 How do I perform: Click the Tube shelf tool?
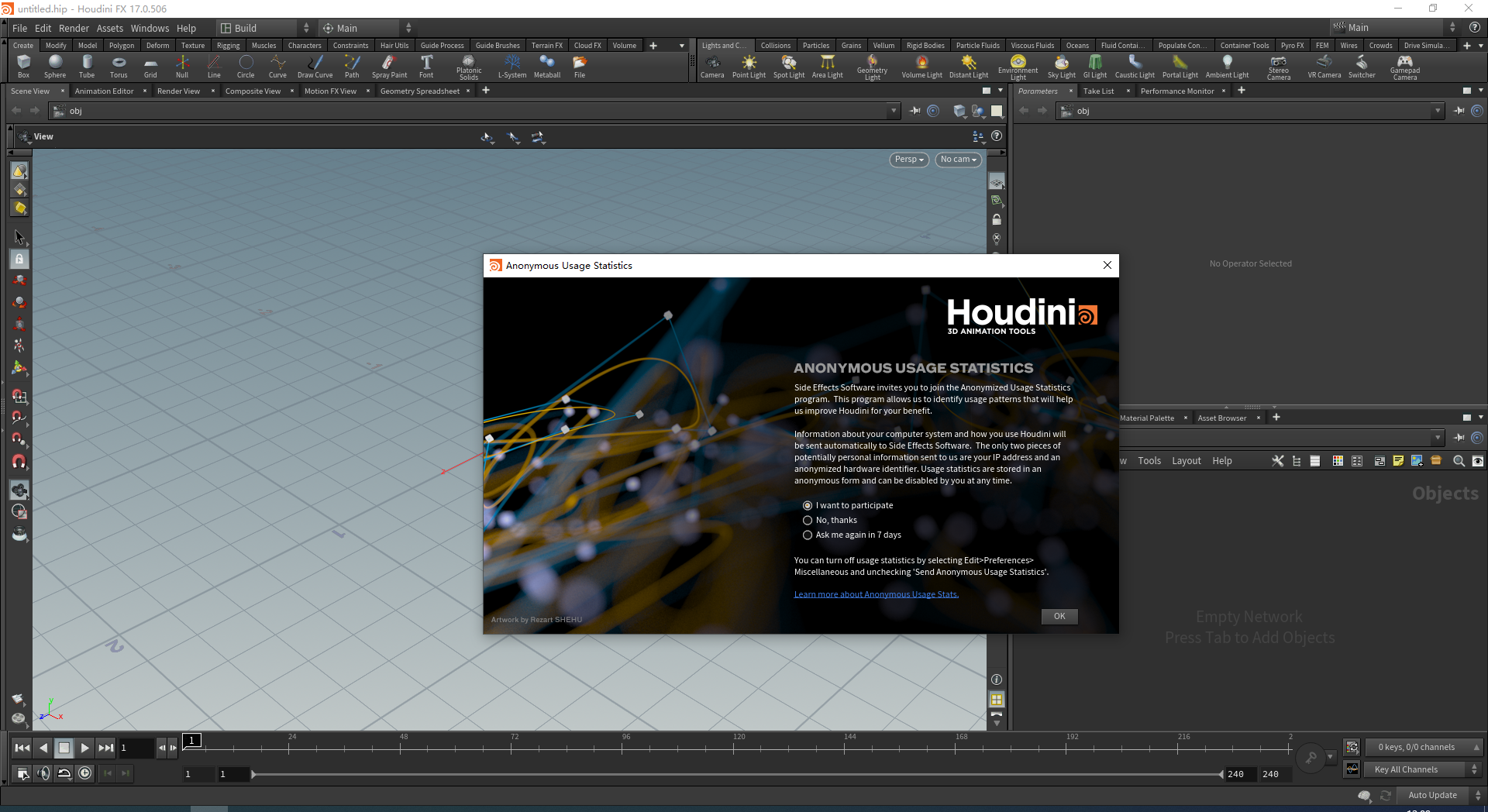[87, 67]
